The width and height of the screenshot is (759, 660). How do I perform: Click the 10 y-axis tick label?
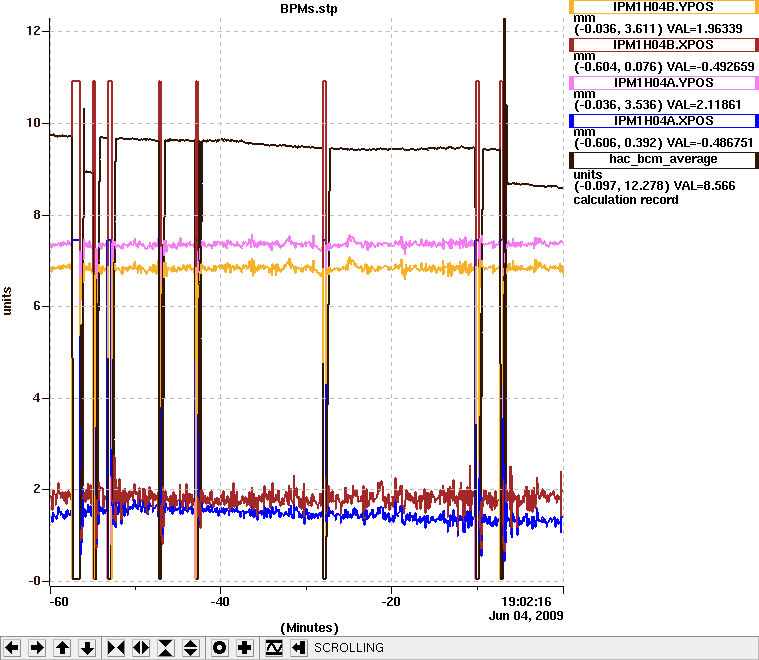pos(33,123)
